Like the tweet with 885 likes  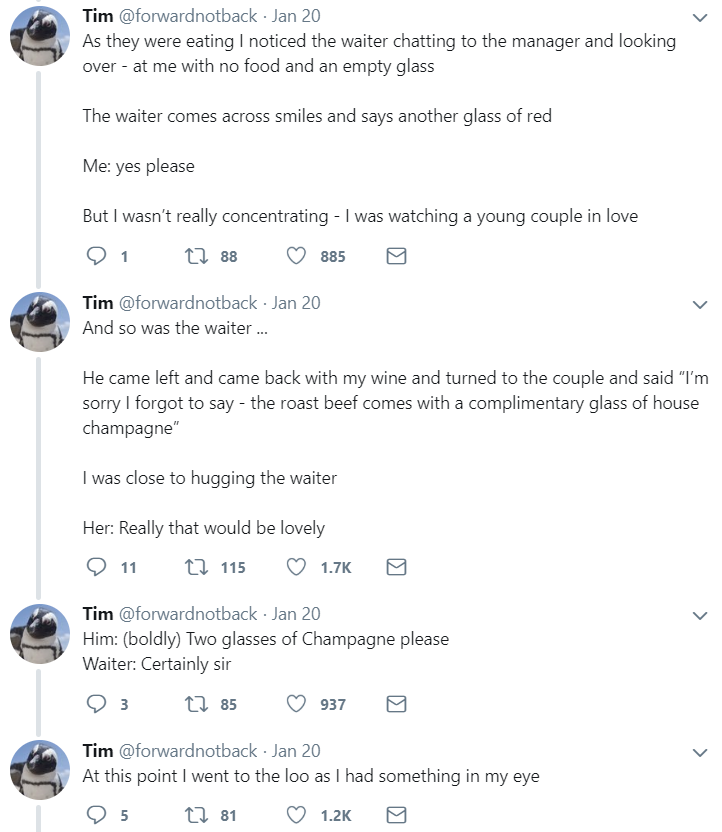pos(296,256)
